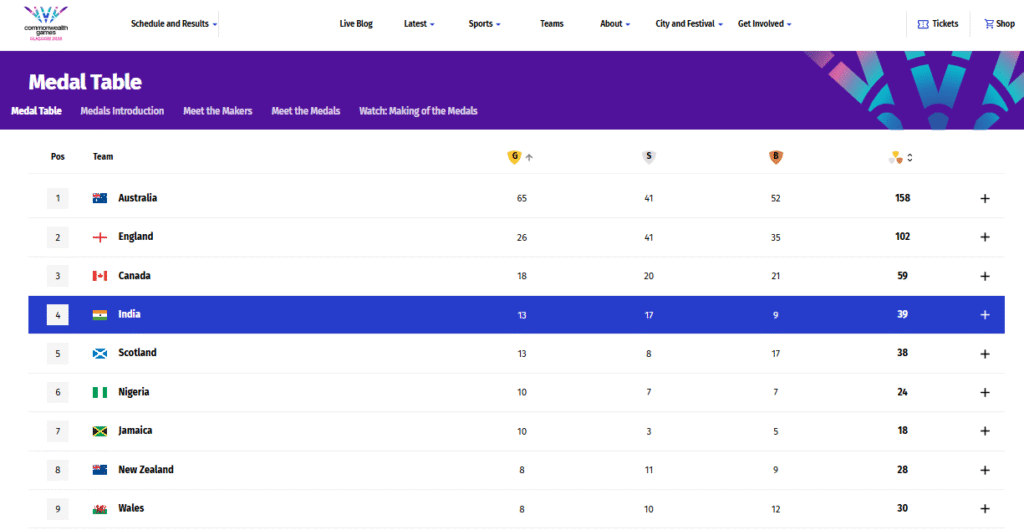The image size is (1024, 530).
Task: Click New Zealand's total of 28
Action: tap(903, 469)
